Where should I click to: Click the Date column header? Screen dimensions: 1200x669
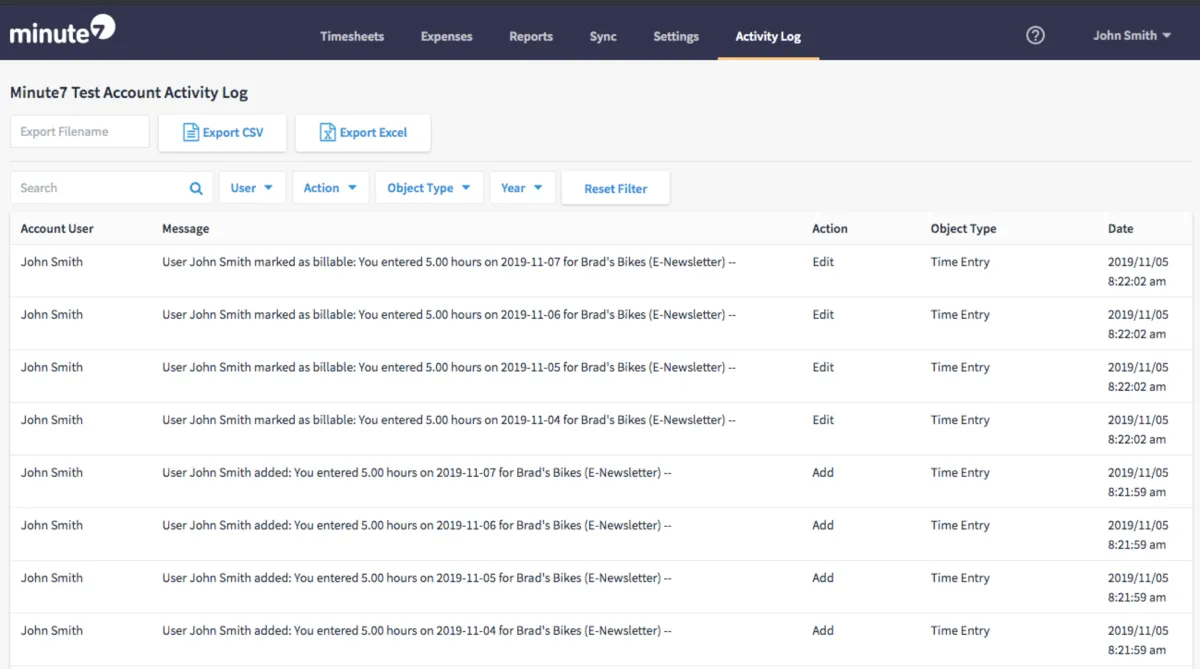click(x=1120, y=229)
